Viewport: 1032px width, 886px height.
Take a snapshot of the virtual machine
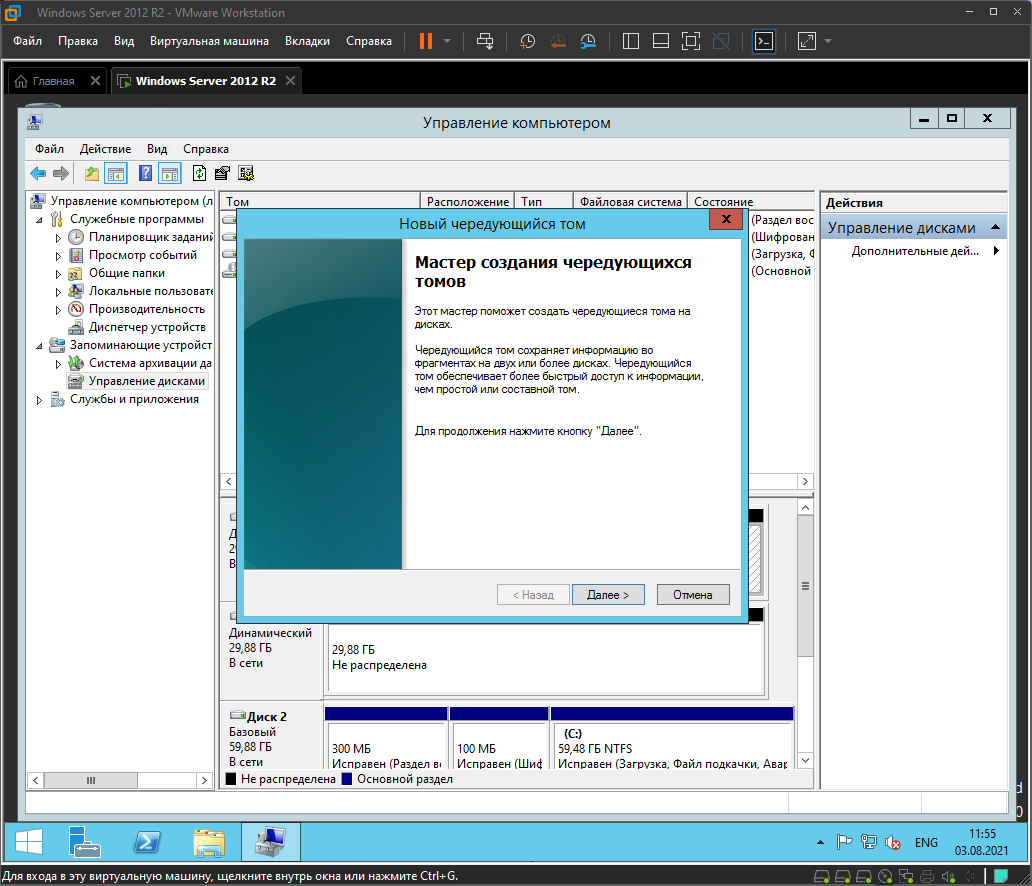pos(528,41)
